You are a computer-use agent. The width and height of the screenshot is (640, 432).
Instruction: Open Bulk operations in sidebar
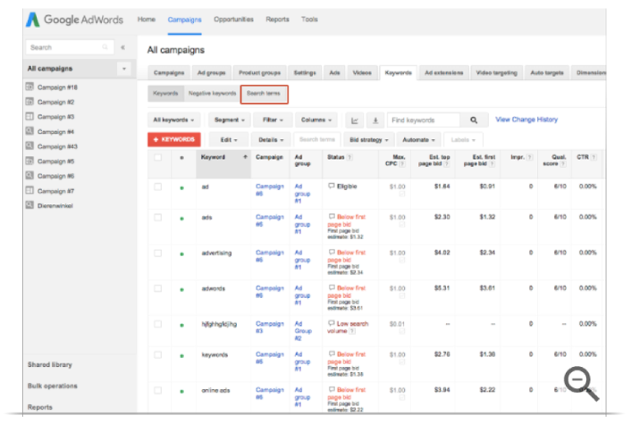[x=52, y=386]
